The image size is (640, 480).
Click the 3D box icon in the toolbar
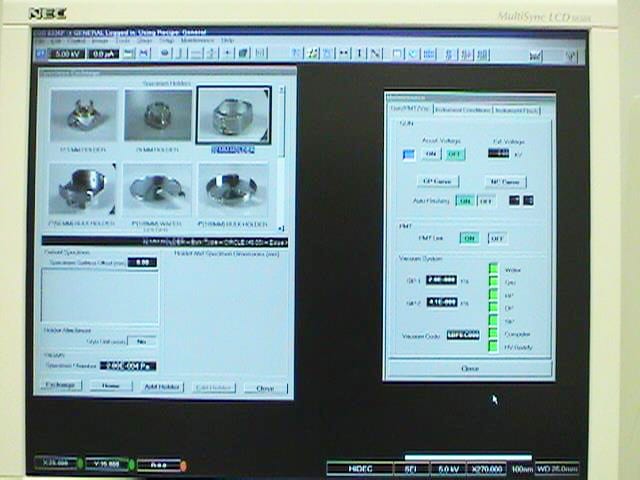click(243, 53)
